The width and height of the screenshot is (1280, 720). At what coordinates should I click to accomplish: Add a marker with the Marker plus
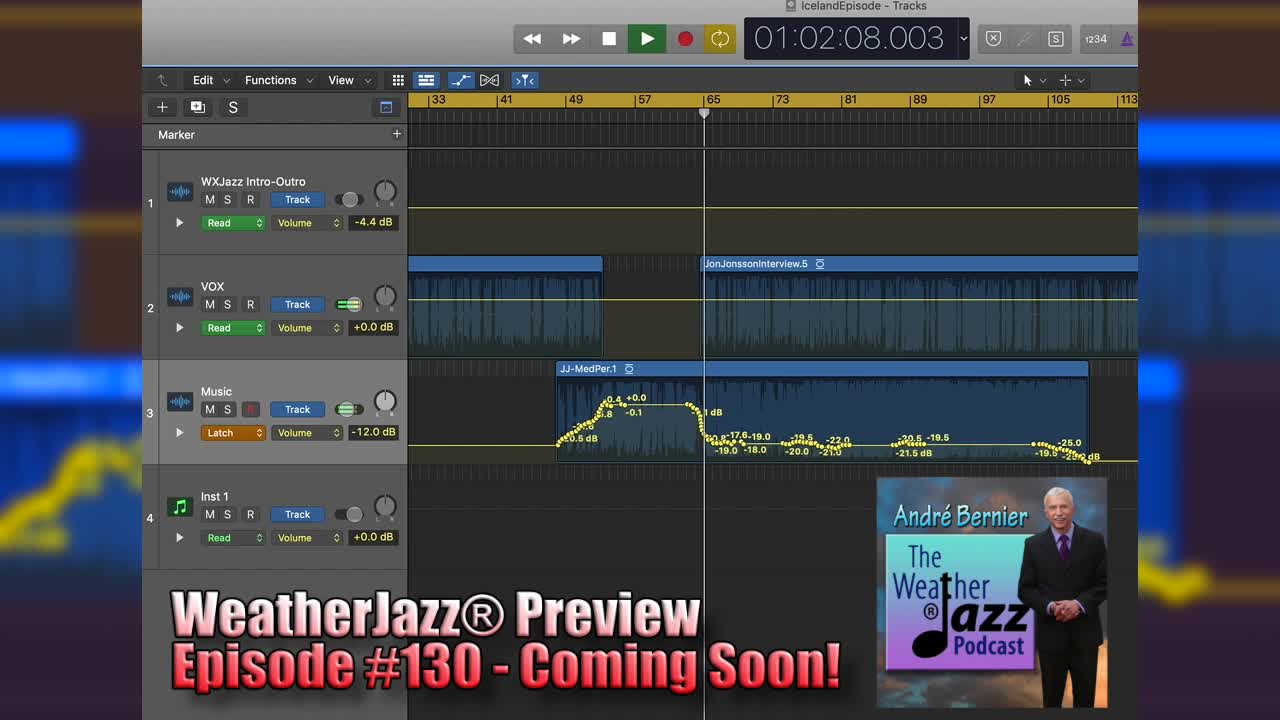coord(396,134)
